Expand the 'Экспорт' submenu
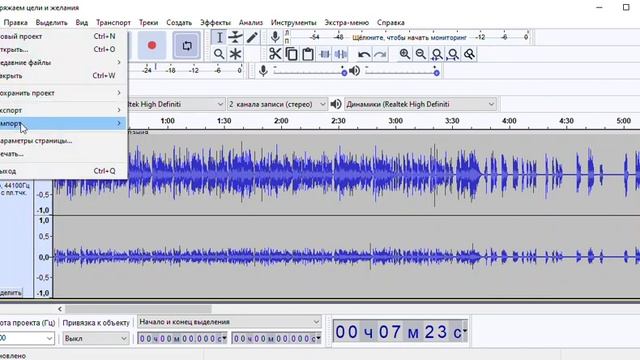Image resolution: width=640 pixels, height=360 pixels. [x=62, y=110]
